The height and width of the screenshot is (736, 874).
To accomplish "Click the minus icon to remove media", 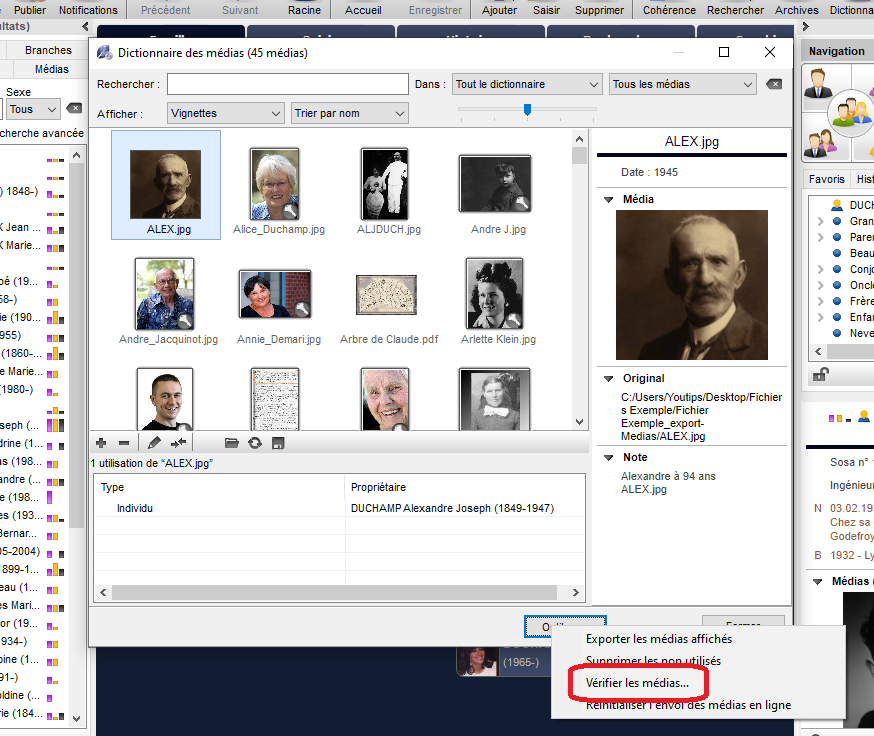I will click(x=123, y=443).
